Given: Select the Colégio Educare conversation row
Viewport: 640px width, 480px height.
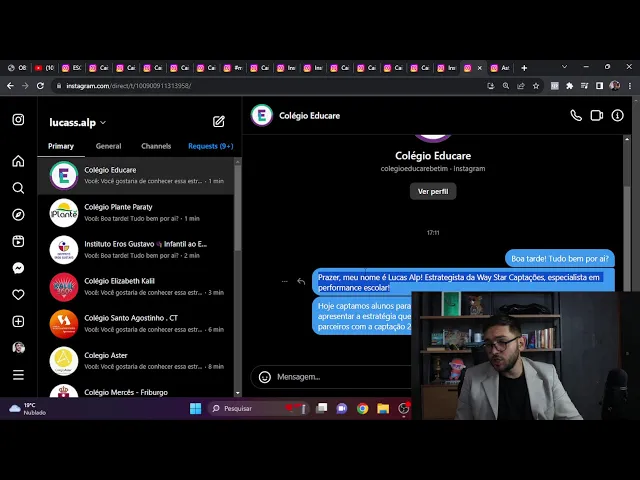Looking at the screenshot, I should click(x=136, y=176).
